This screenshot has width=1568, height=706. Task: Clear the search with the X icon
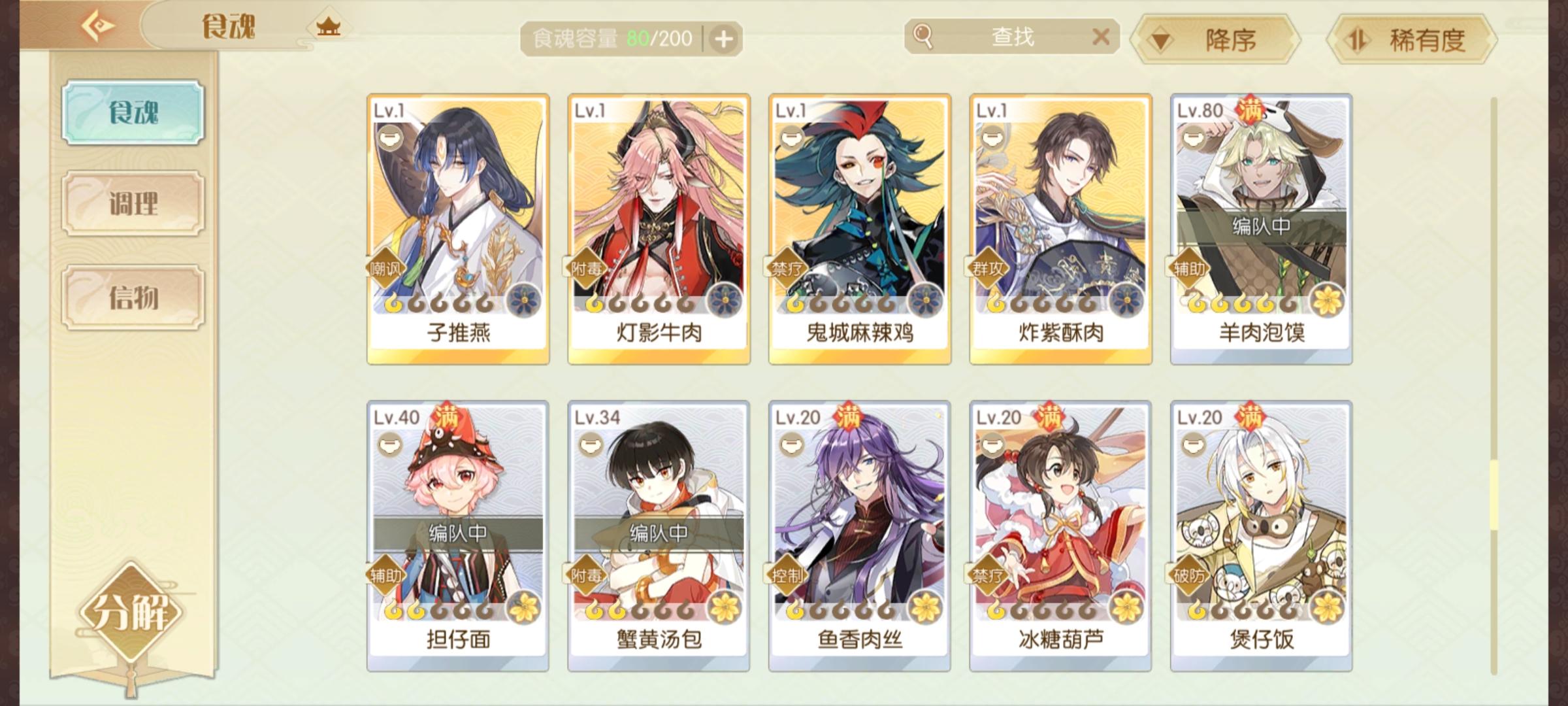pyautogui.click(x=1101, y=37)
